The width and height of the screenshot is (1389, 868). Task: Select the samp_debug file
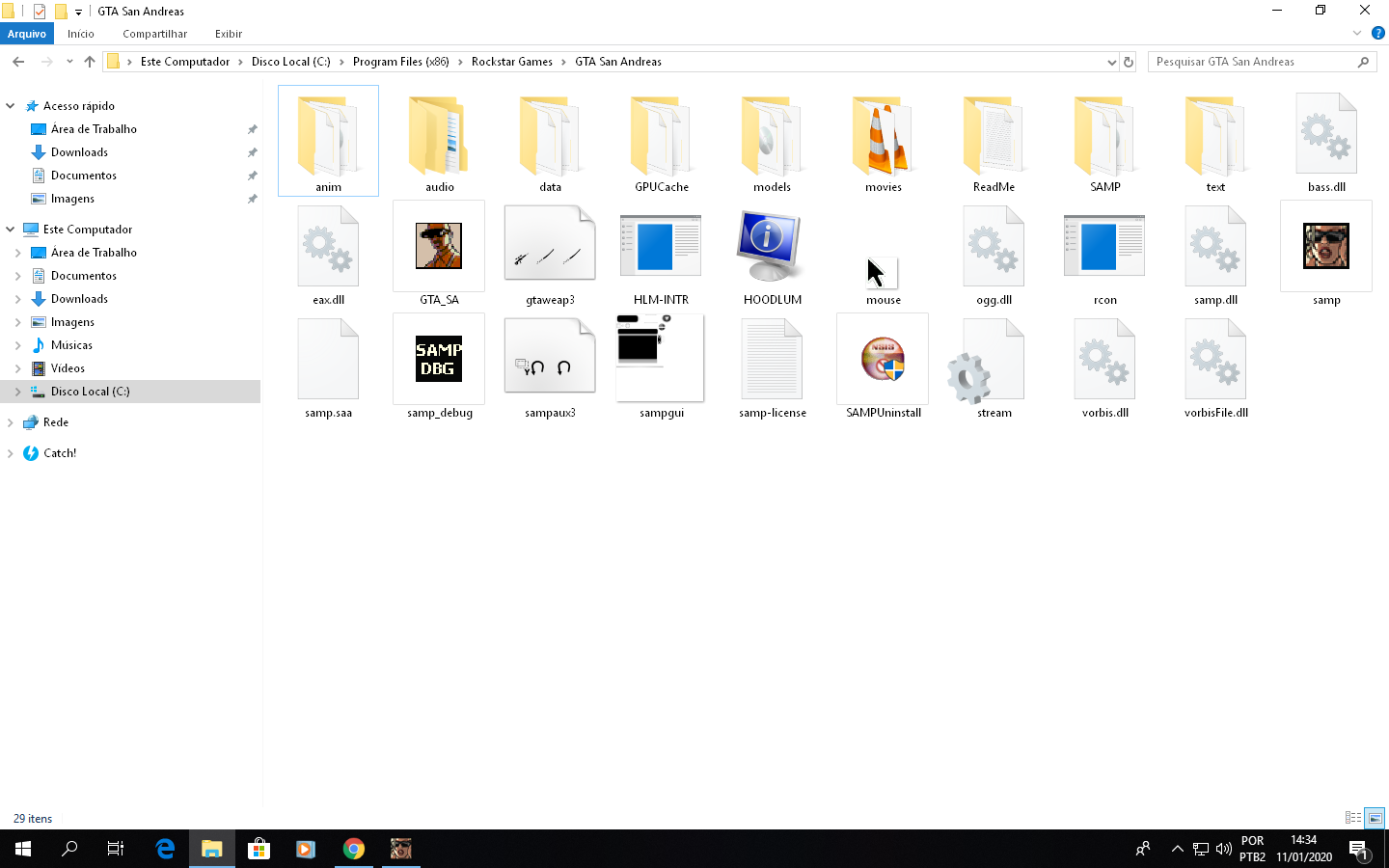(x=439, y=366)
